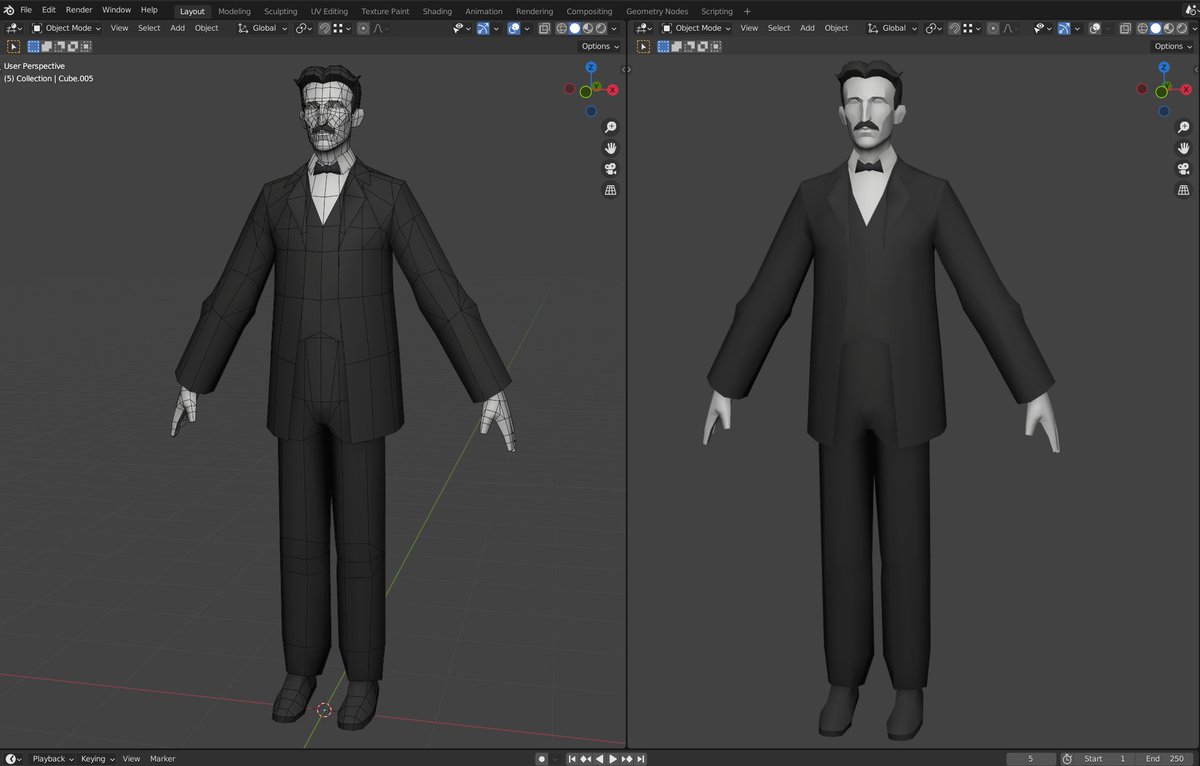The height and width of the screenshot is (766, 1200).
Task: Switch perspective/orthographic grid icon in left viewport
Action: click(610, 190)
